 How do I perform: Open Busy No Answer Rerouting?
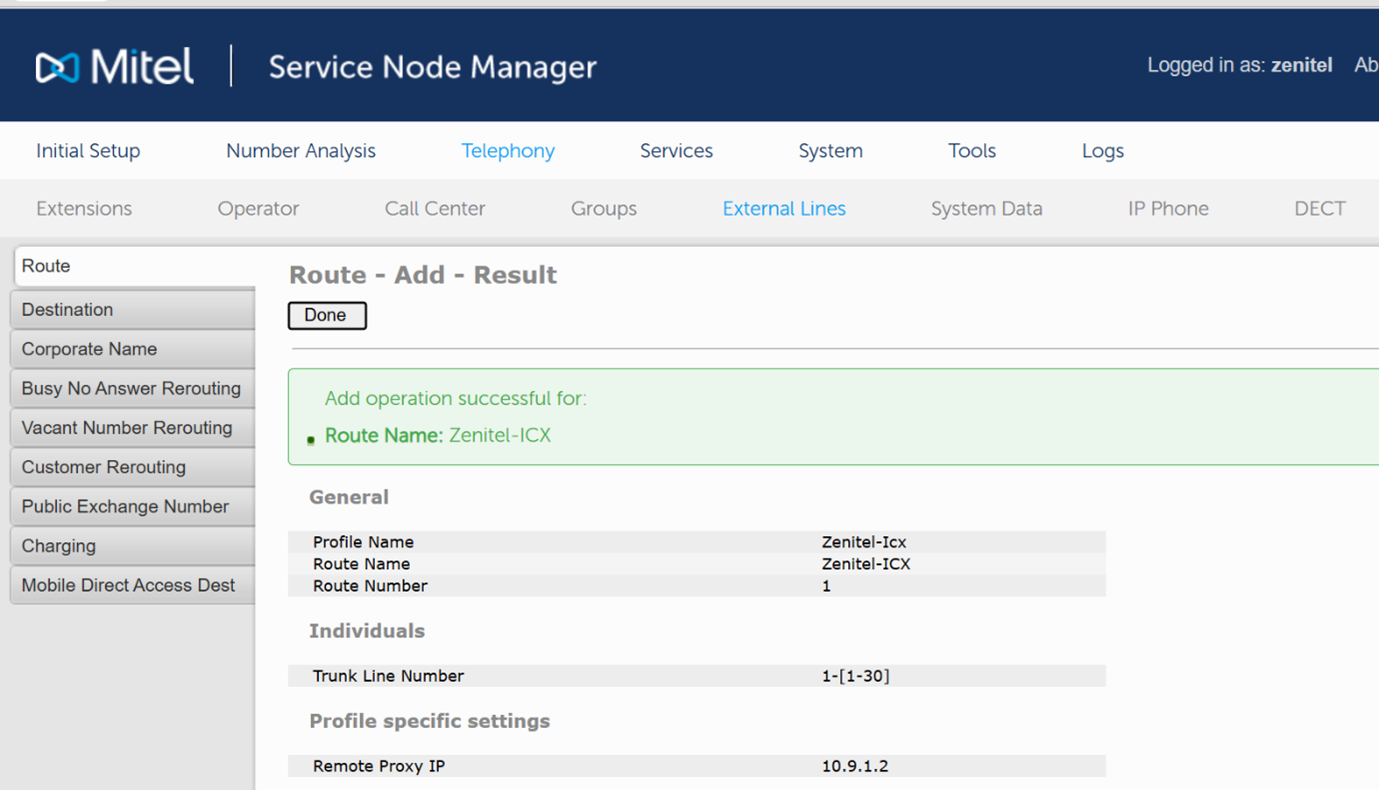click(133, 389)
